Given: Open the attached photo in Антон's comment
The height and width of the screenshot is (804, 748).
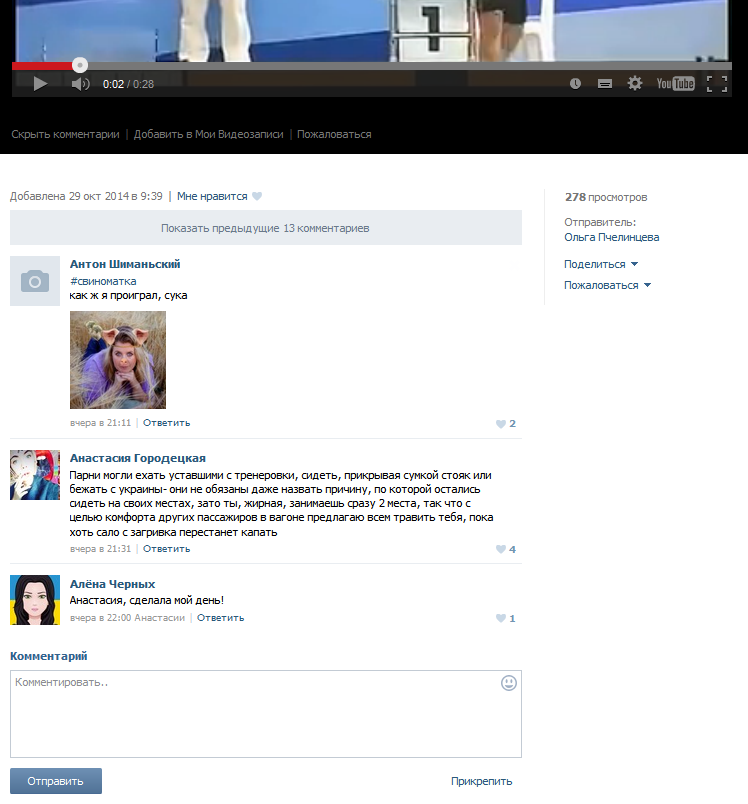Looking at the screenshot, I should point(118,360).
